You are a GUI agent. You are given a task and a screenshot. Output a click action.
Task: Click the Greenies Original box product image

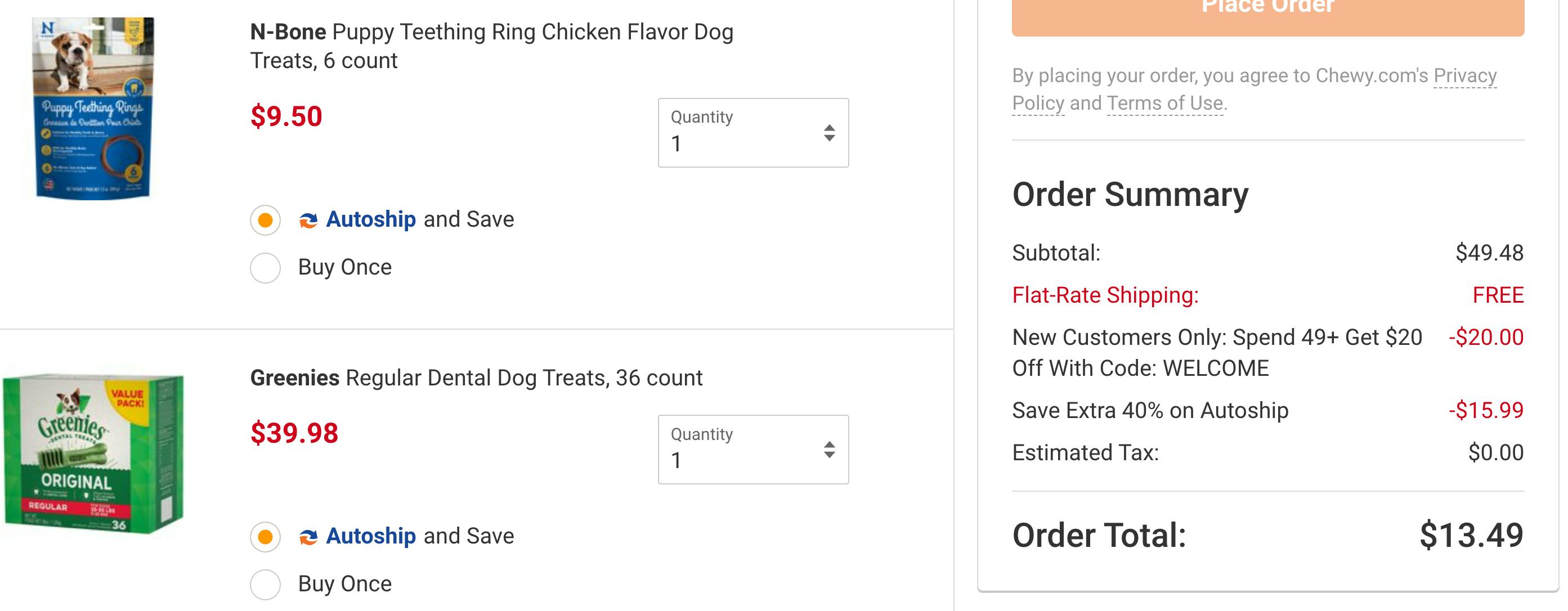tap(93, 453)
